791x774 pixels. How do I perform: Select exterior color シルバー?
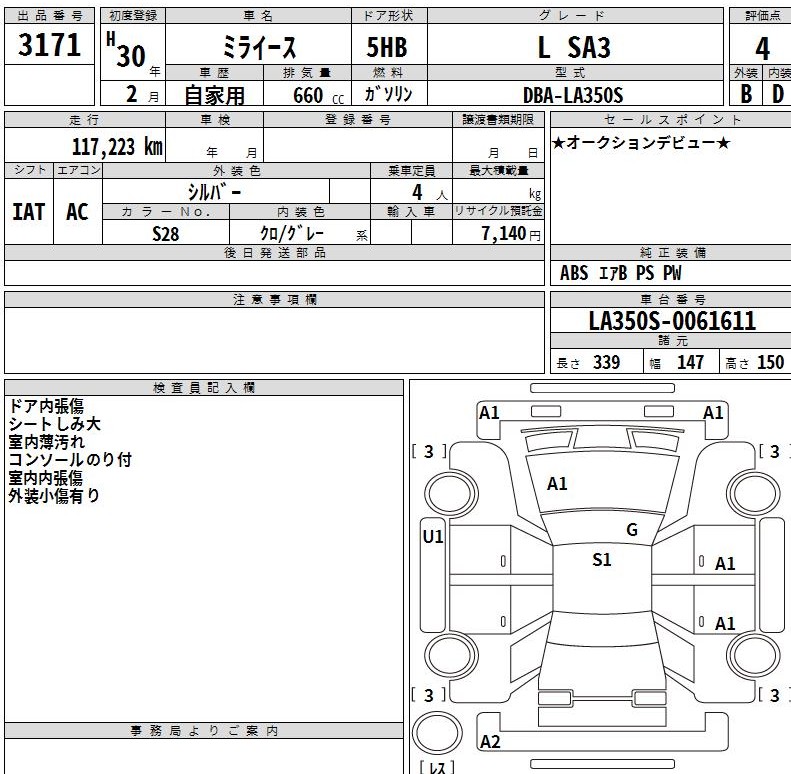point(214,192)
